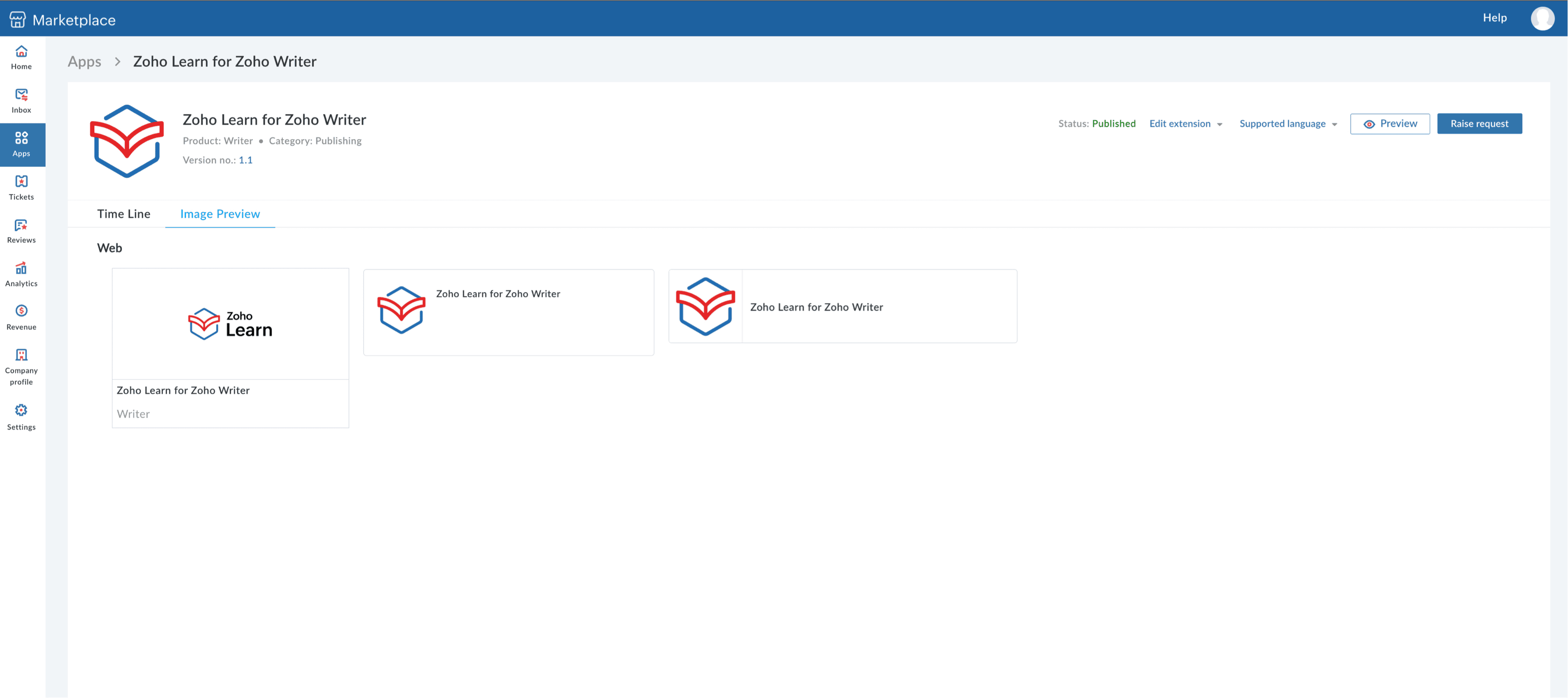Click version number 1.1 link

pos(245,160)
